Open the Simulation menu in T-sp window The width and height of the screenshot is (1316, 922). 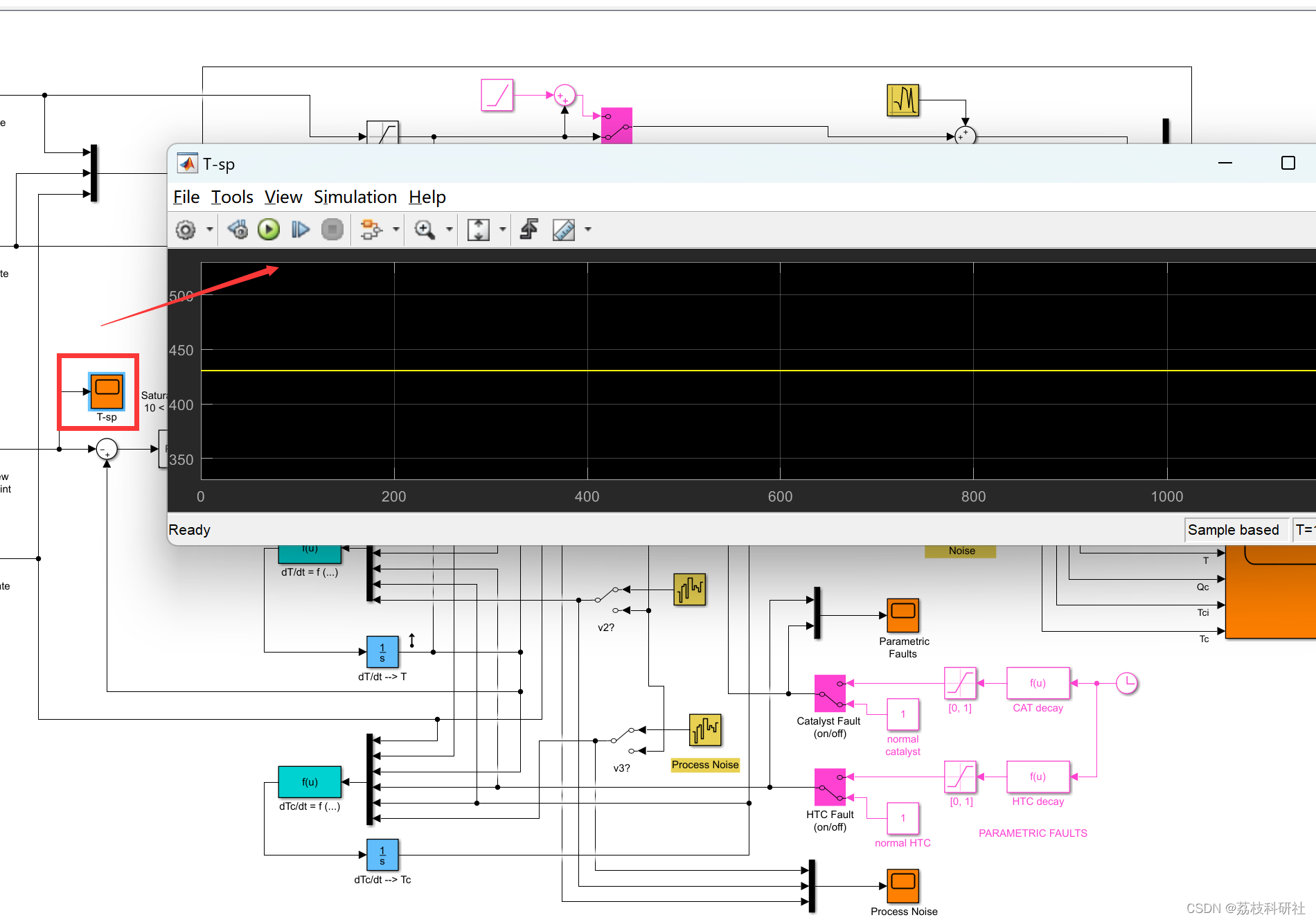355,197
